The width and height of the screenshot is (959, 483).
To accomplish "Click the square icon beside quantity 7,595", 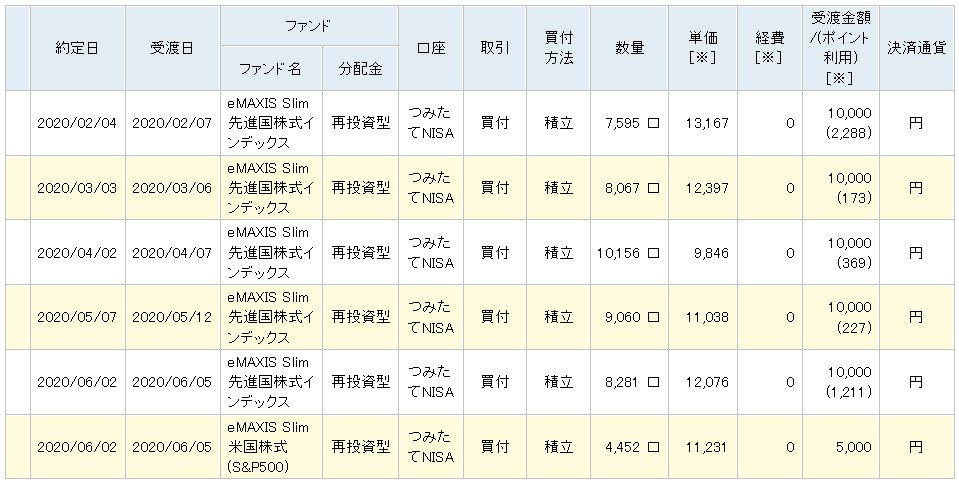I will 654,124.
